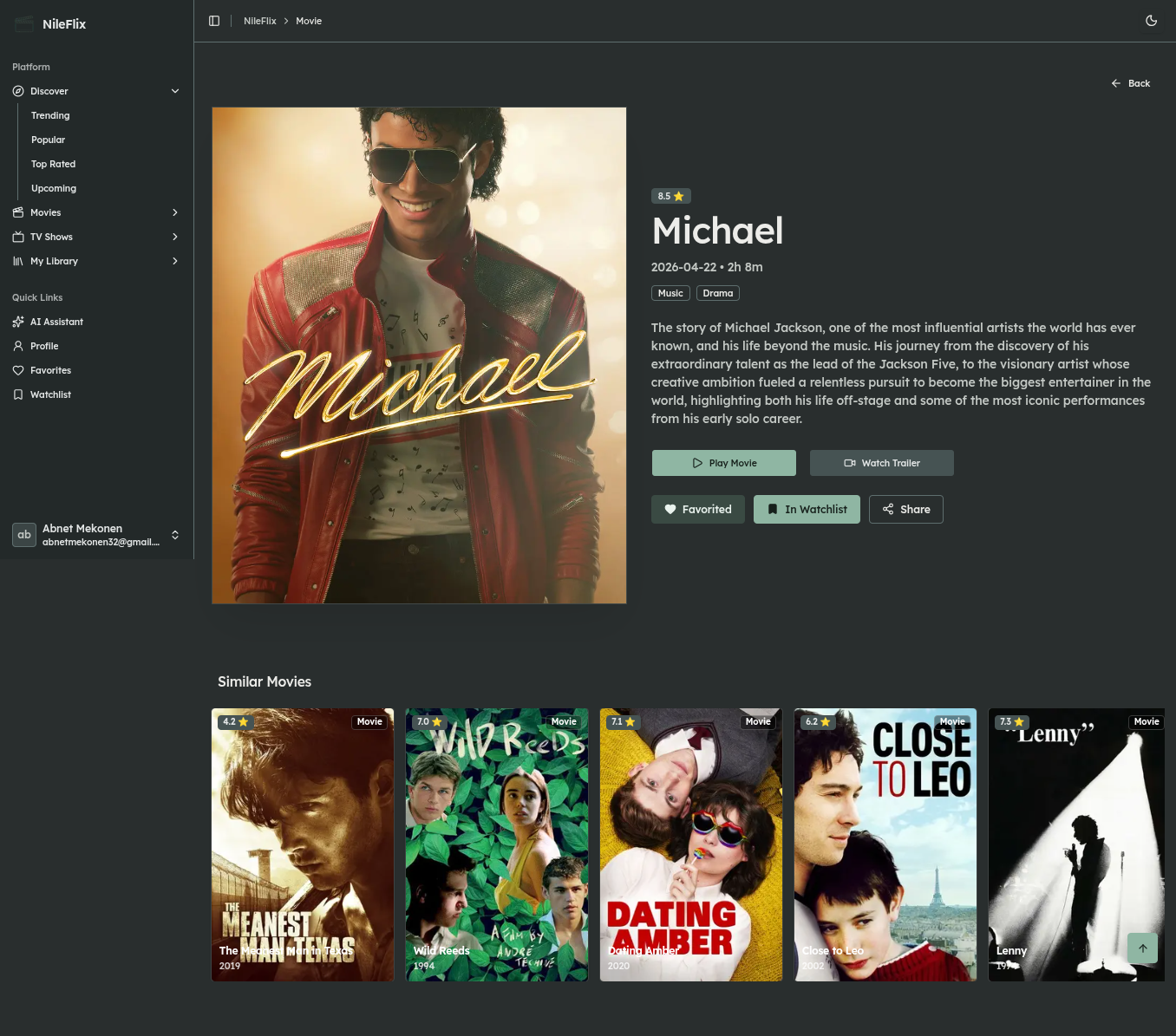Click the 7.0 rating badge on Wild Reeds
Screen dimensions: 1176x1036
(429, 721)
